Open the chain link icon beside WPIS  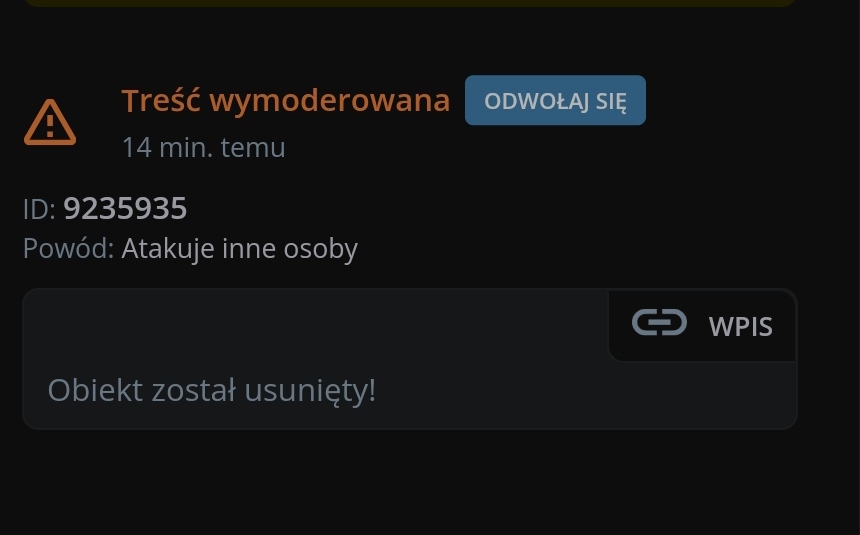(x=659, y=323)
